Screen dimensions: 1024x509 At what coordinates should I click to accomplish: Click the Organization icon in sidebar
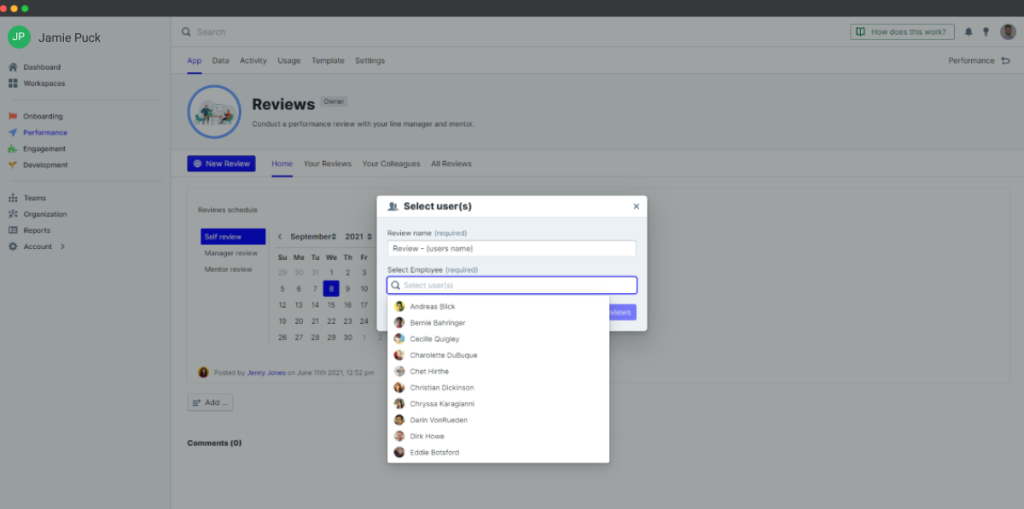pyautogui.click(x=13, y=214)
